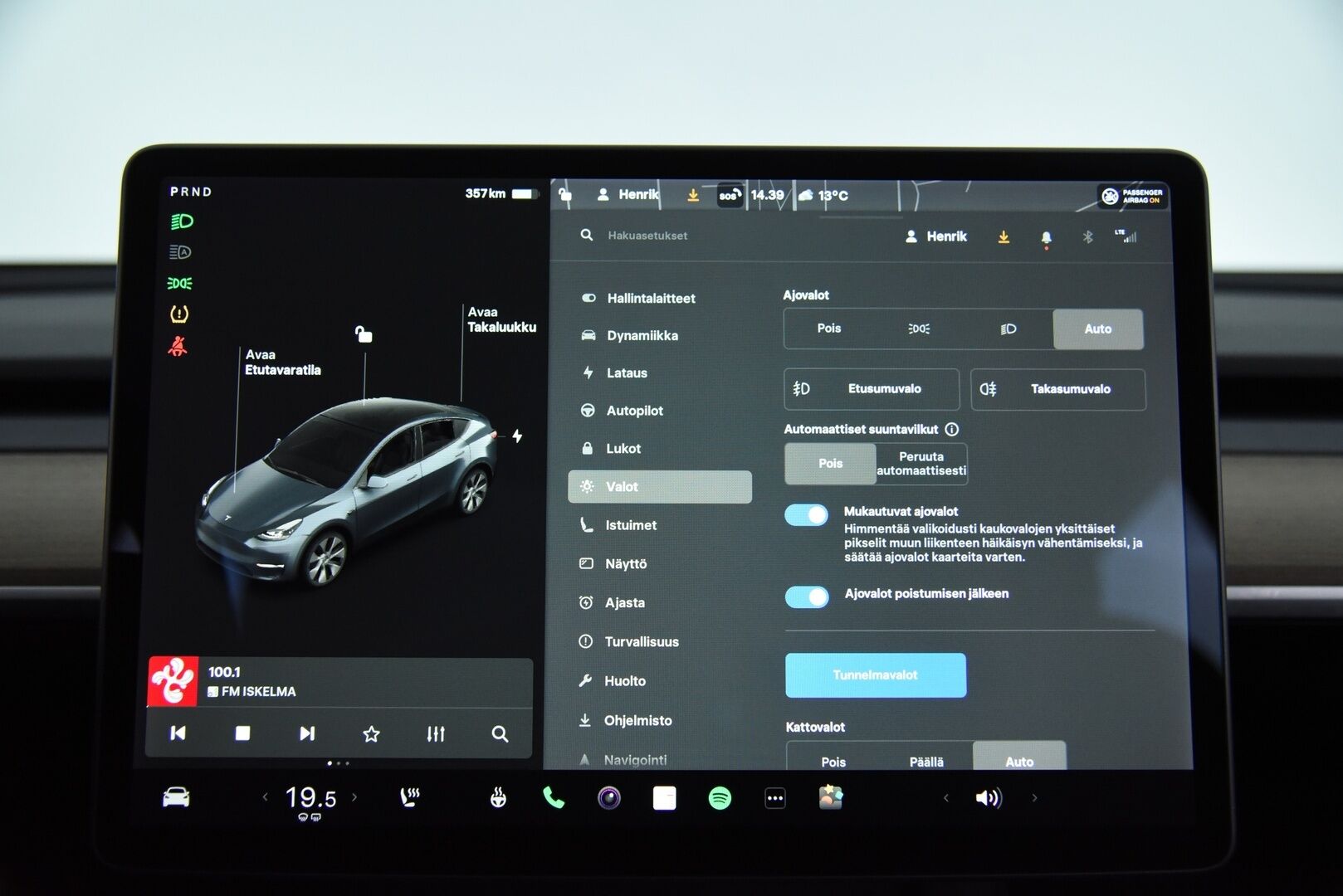This screenshot has width=1343, height=896.
Task: Disable the Mukautuvat ajovalot toggle
Action: 806,514
